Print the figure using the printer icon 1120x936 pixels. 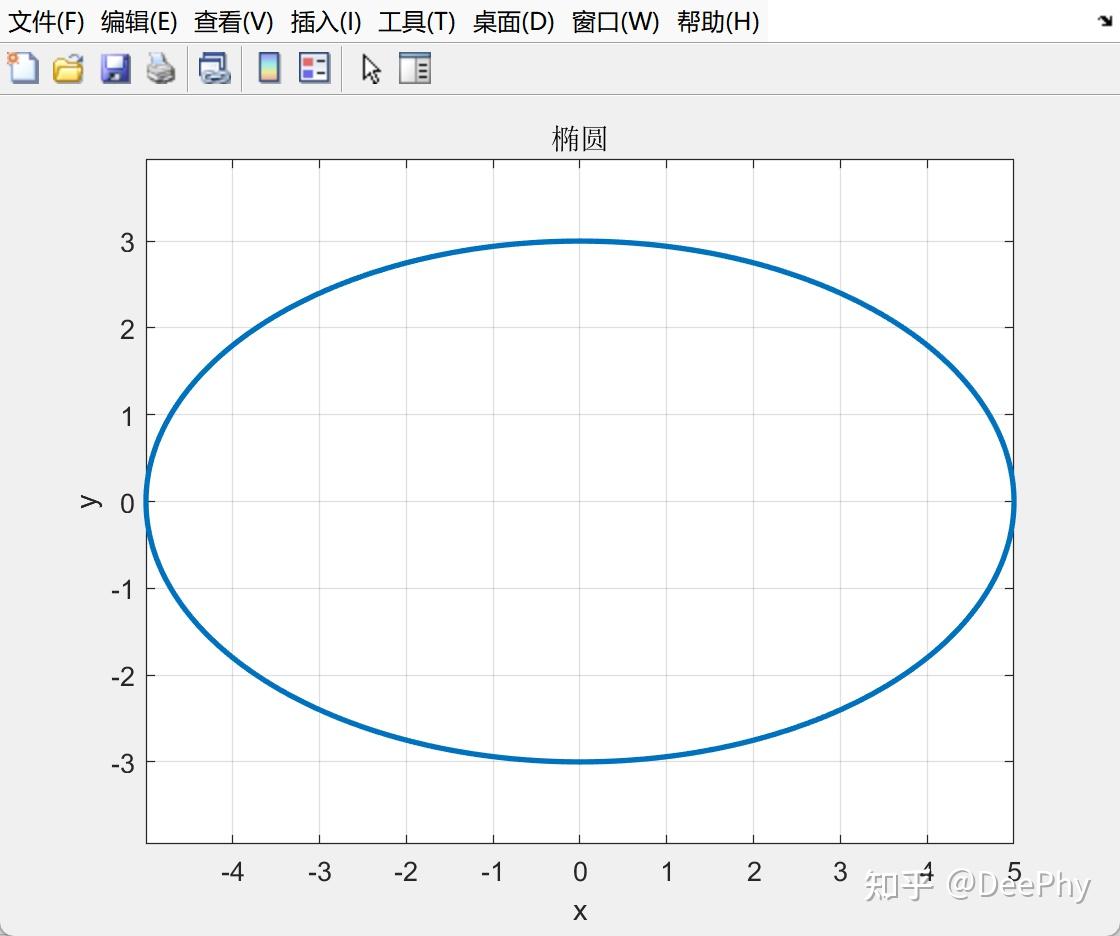coord(161,69)
